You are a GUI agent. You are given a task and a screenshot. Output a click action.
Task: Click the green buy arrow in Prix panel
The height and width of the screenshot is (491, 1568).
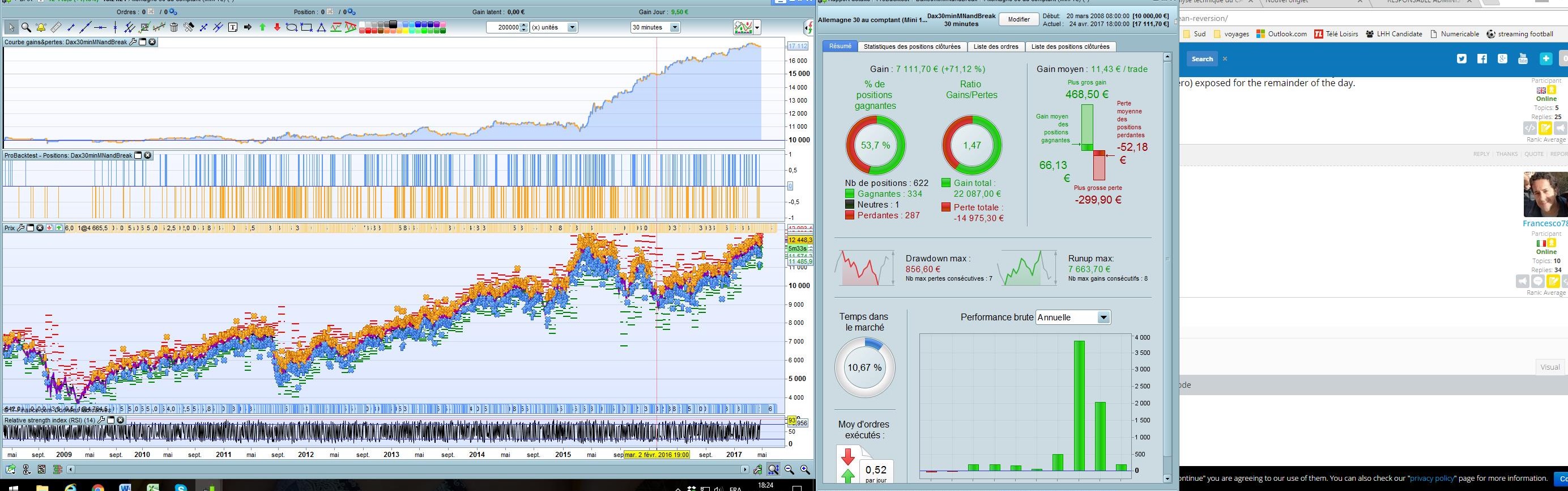coord(59,228)
